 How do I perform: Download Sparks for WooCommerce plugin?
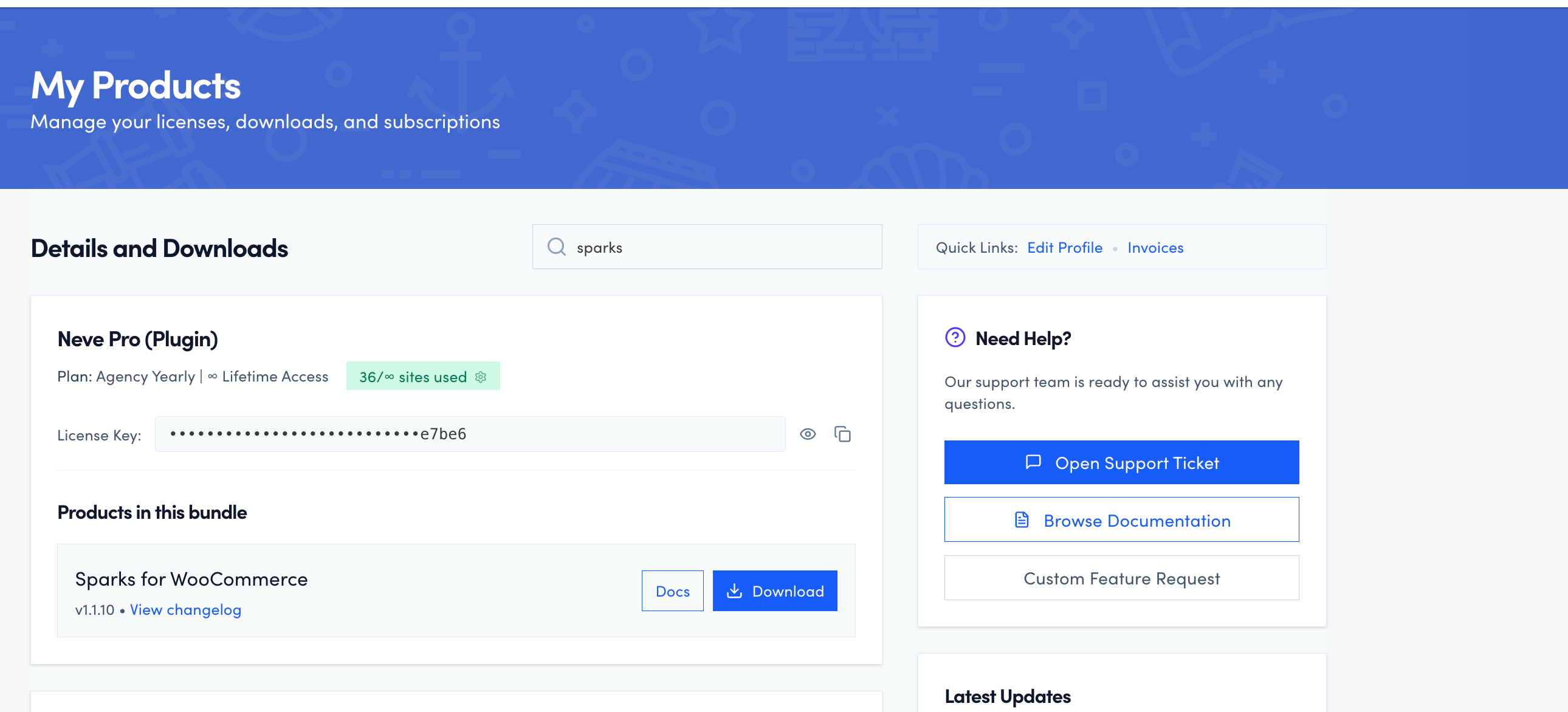775,591
